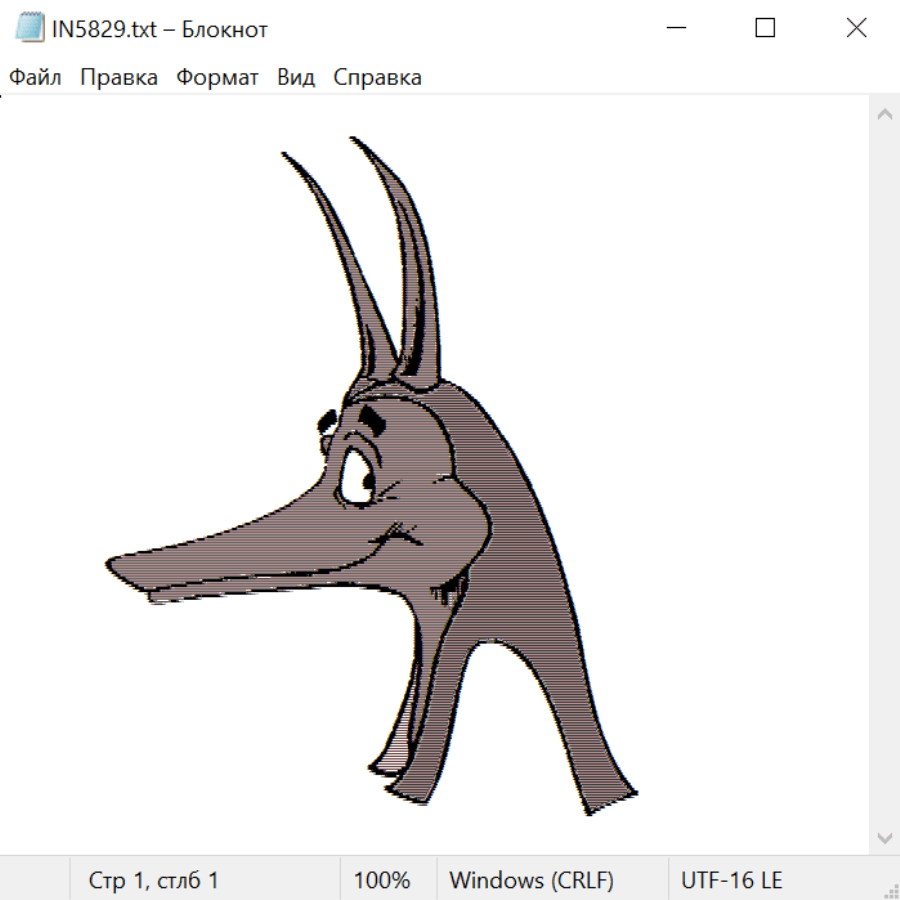Viewport: 900px width, 900px height.
Task: Open the Правка menu
Action: 119,78
